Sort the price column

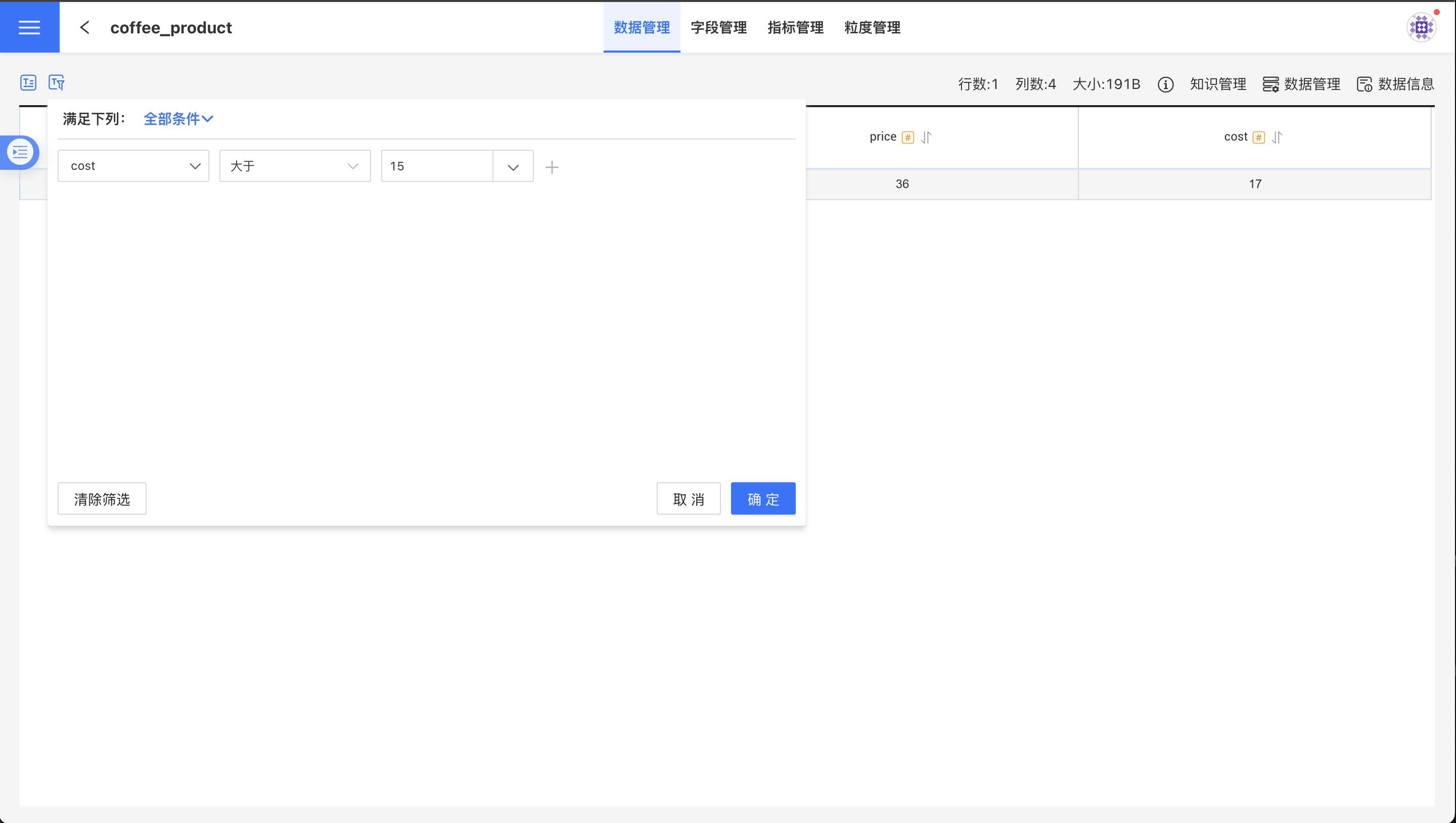point(926,138)
